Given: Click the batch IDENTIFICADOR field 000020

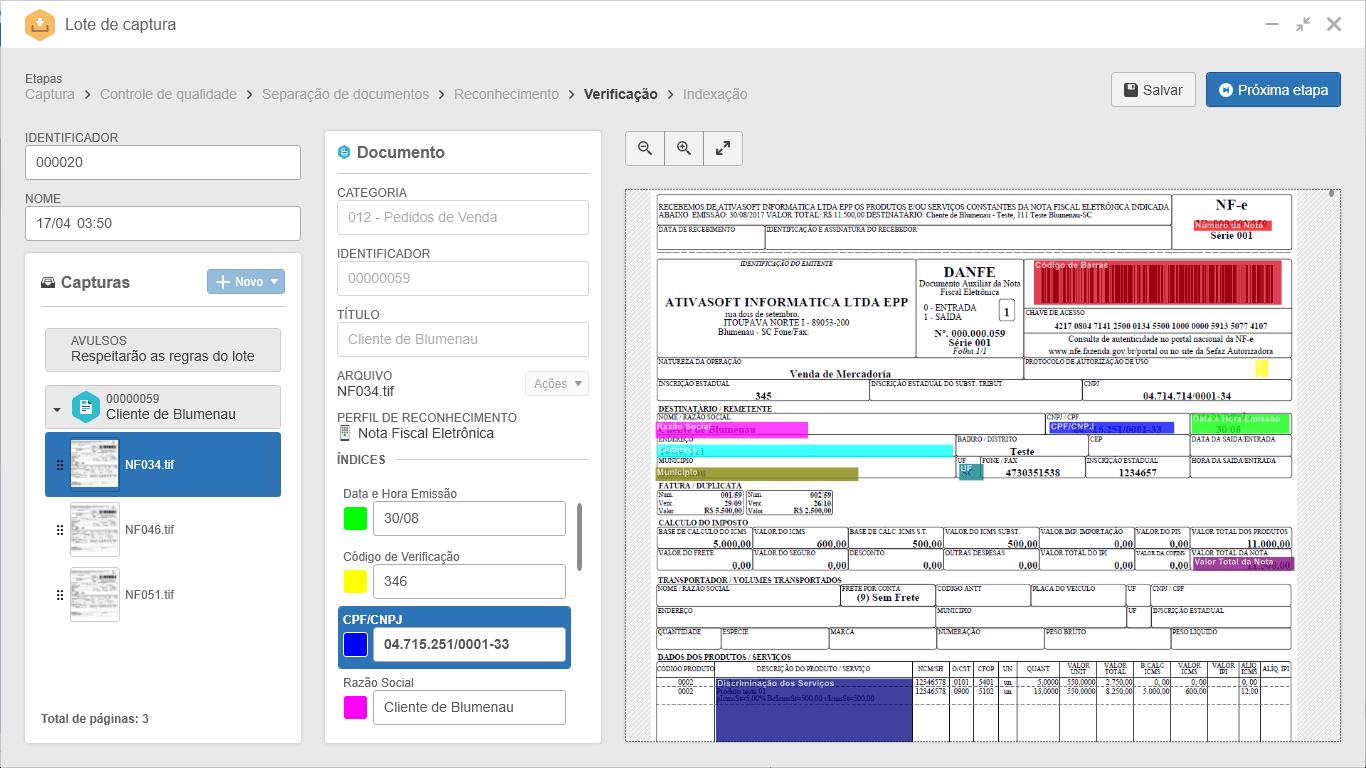Looking at the screenshot, I should [163, 162].
